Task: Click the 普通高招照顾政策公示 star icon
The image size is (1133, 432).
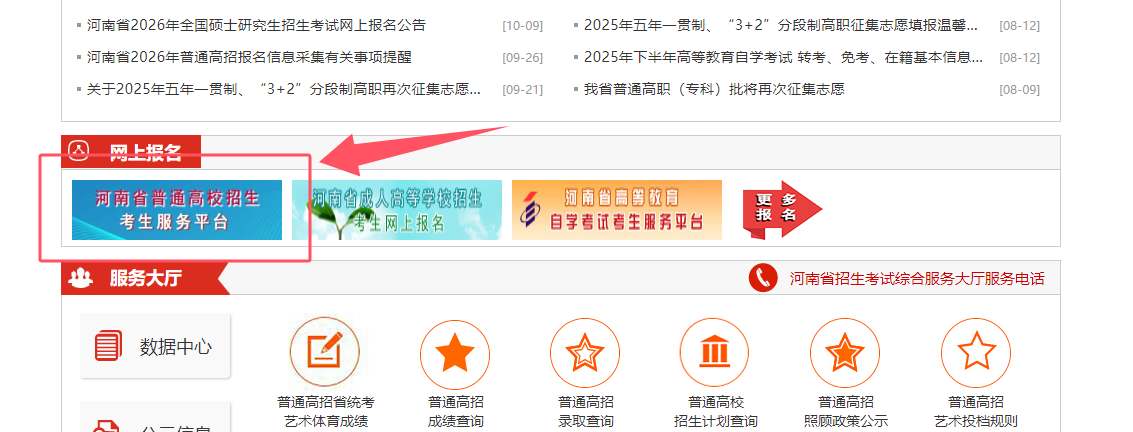Action: tap(845, 354)
